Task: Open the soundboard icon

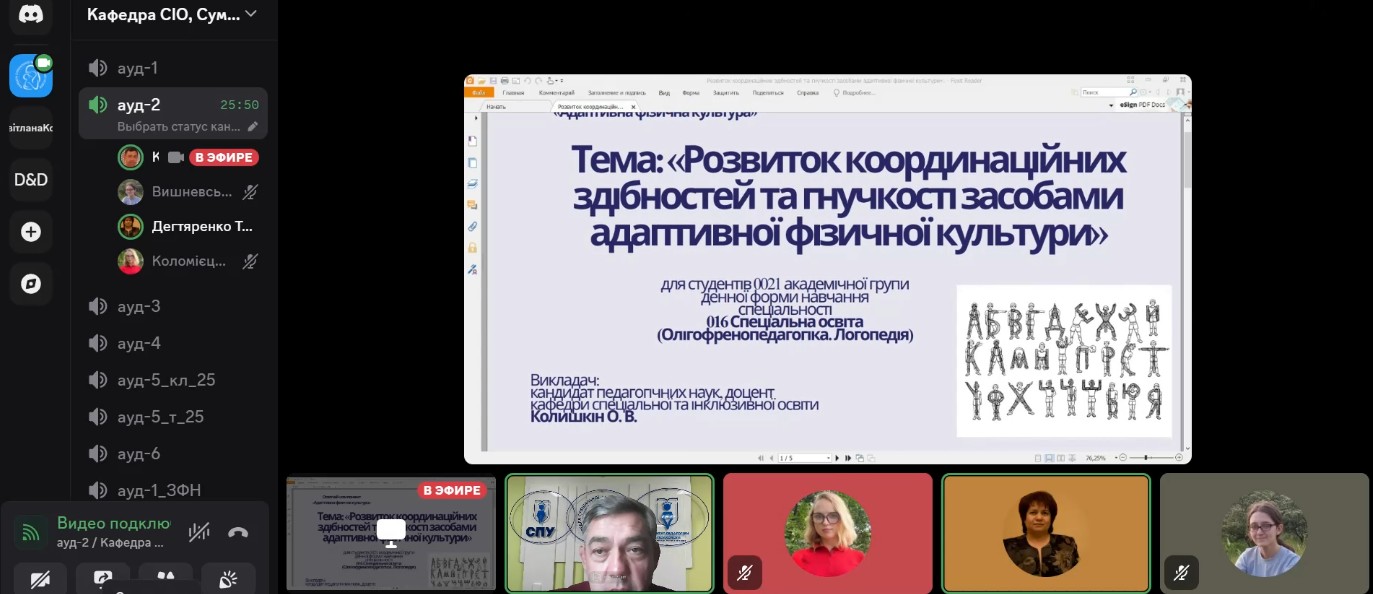Action: pos(228,579)
